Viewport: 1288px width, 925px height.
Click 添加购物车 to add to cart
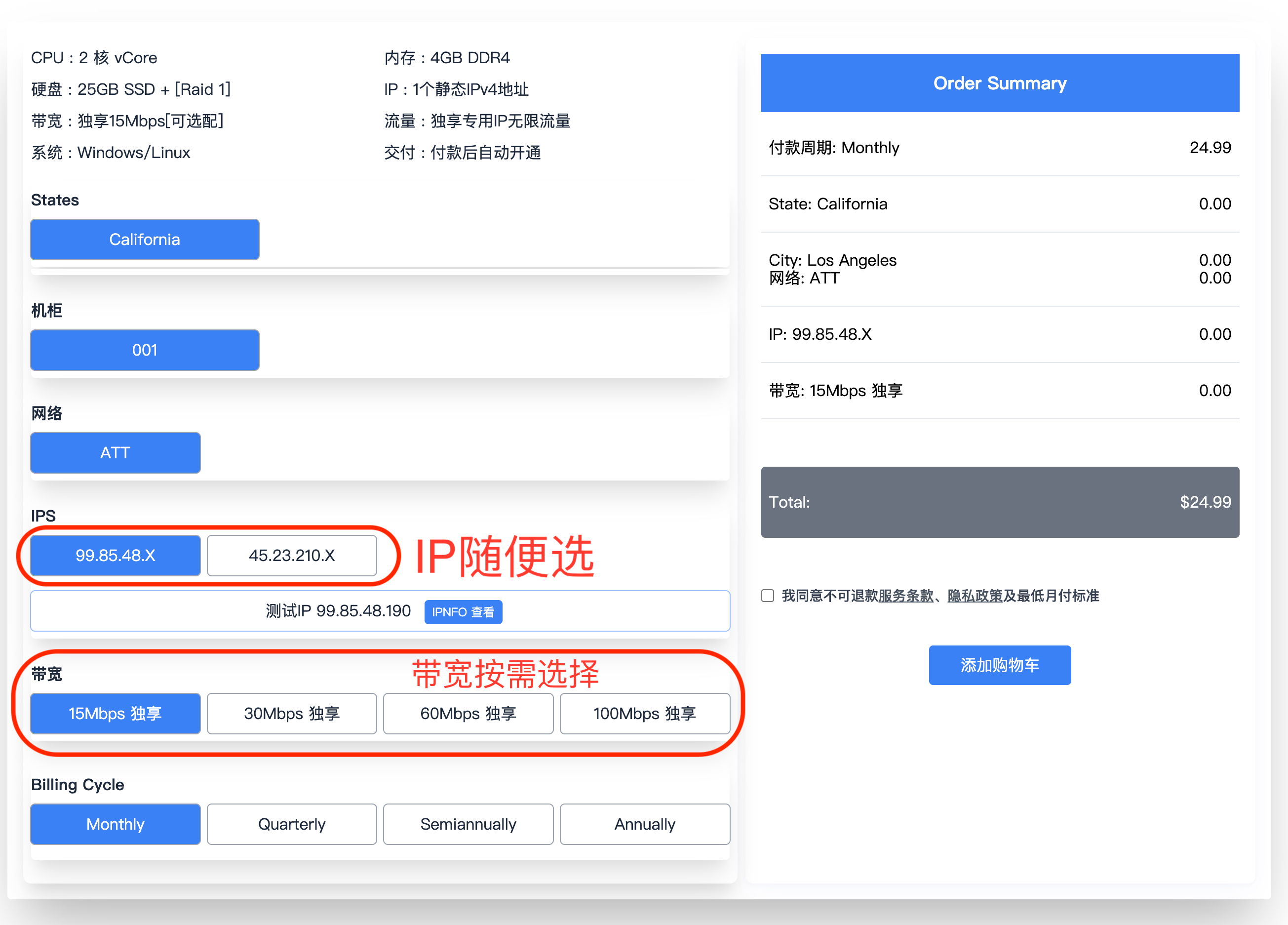click(x=1000, y=665)
